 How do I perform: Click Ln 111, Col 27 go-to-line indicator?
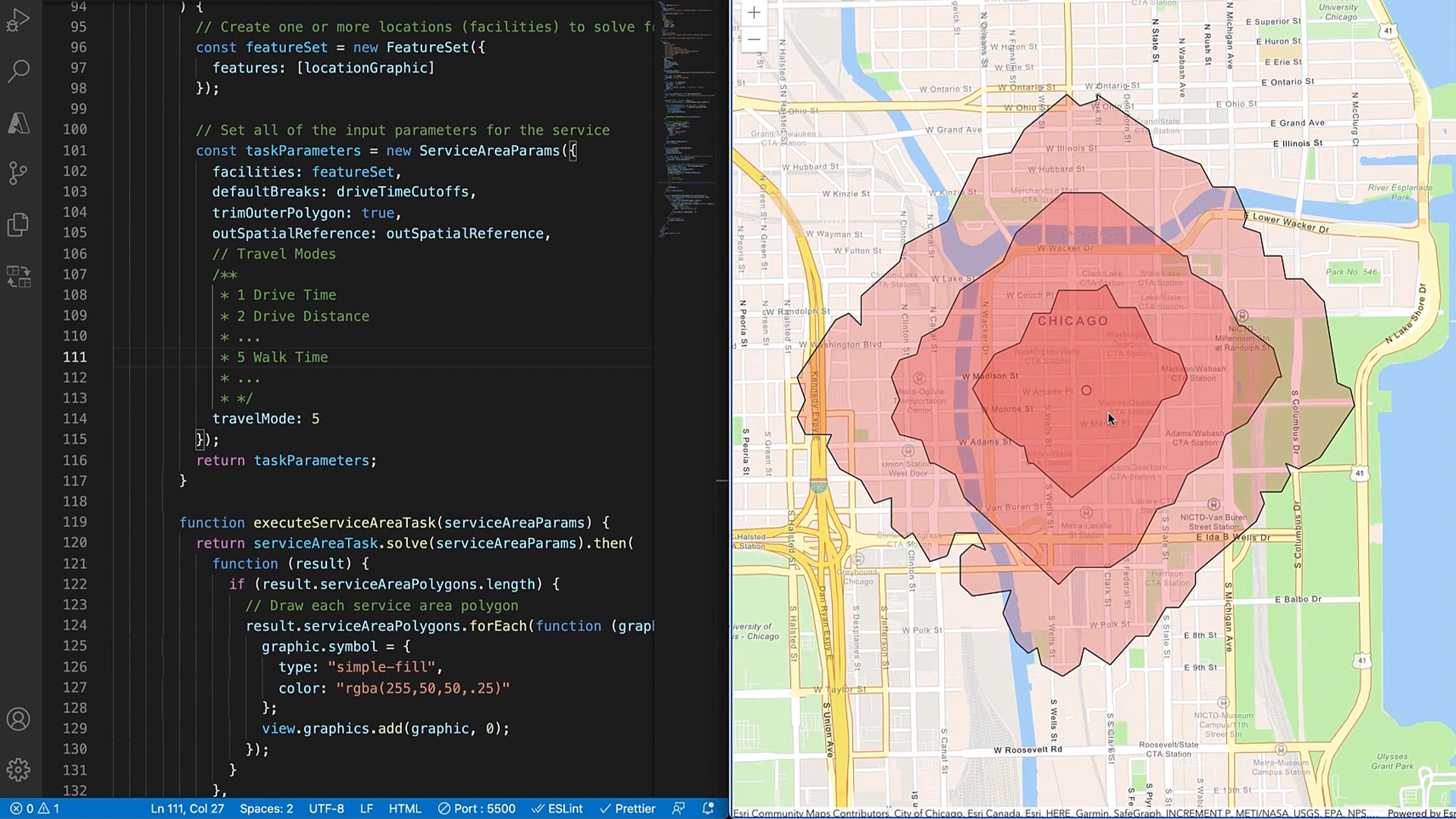187,808
